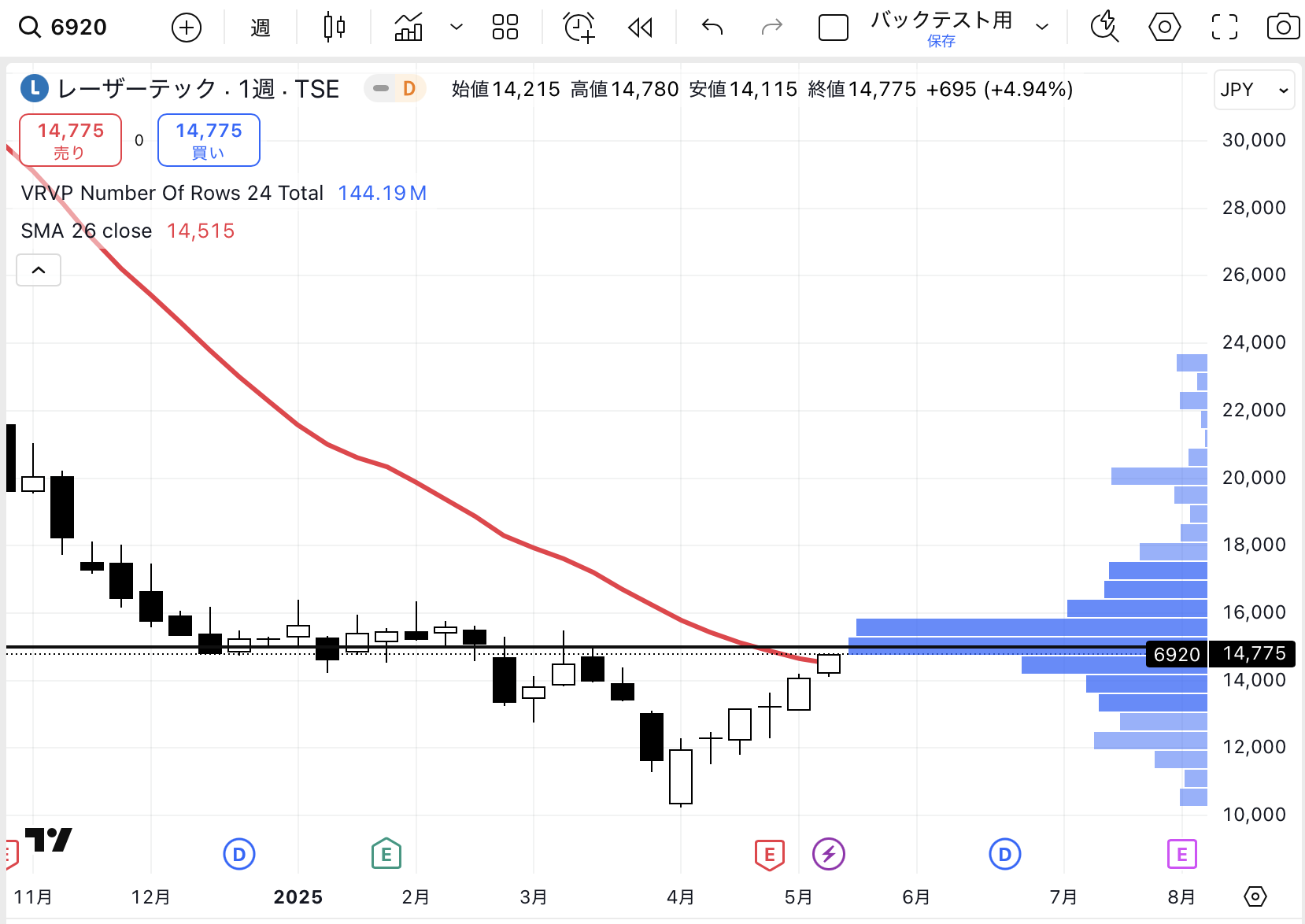Open the purple earnings marker in August
Image resolution: width=1305 pixels, height=924 pixels.
pos(1181,854)
